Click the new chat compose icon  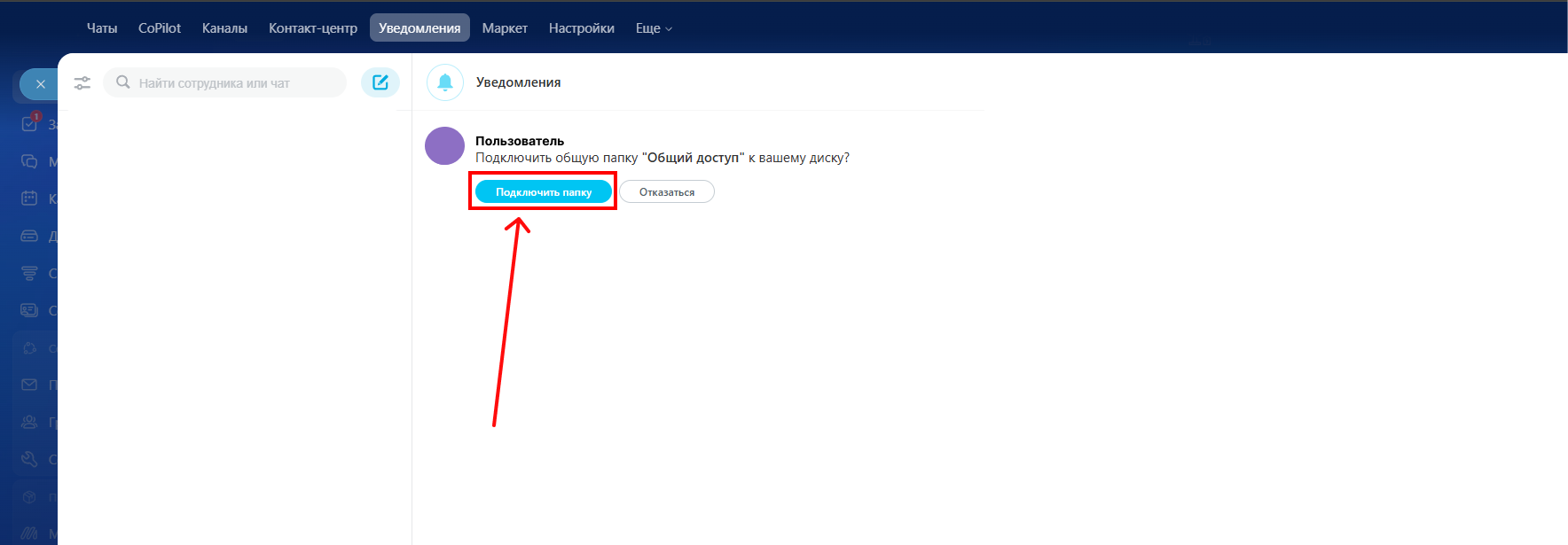point(380,82)
